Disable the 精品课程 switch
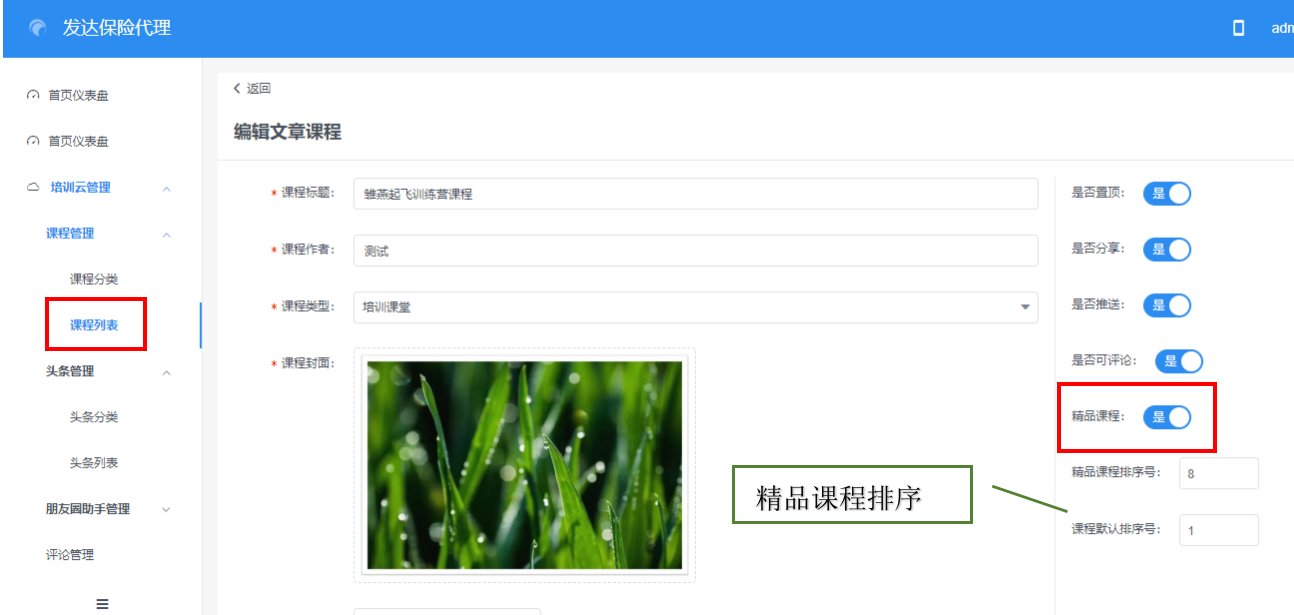The height and width of the screenshot is (615, 1294). (1167, 417)
